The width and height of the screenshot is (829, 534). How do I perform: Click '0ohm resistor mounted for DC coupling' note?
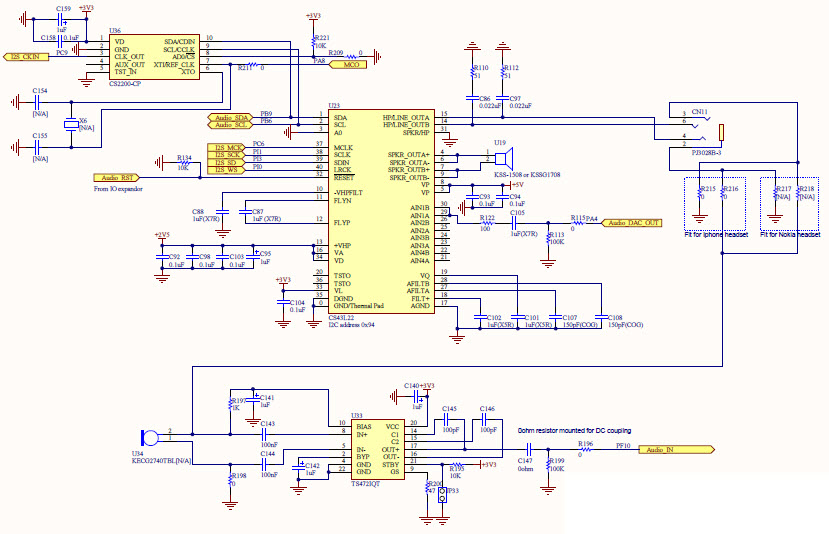574,430
